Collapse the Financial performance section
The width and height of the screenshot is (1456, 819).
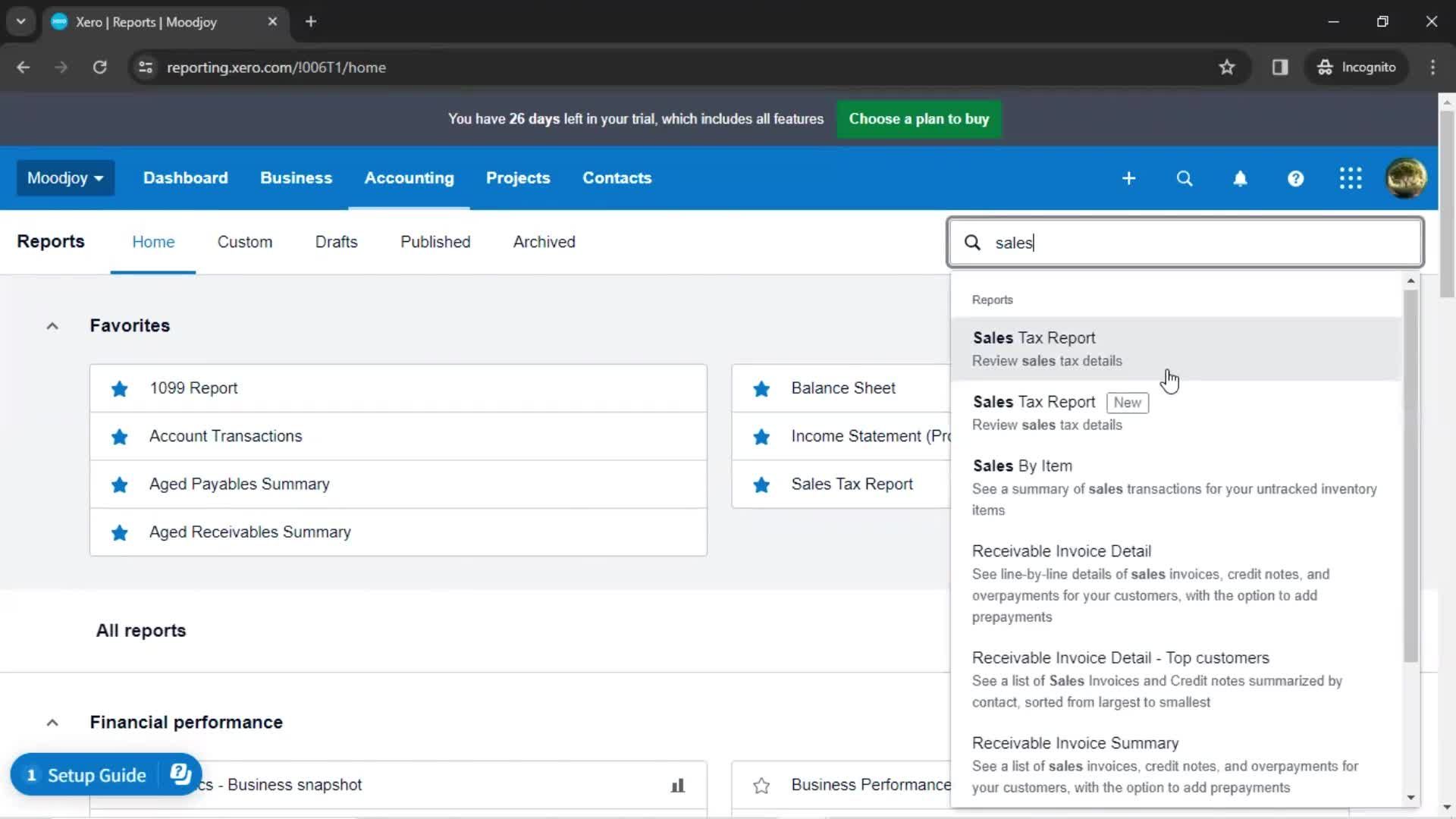point(52,723)
